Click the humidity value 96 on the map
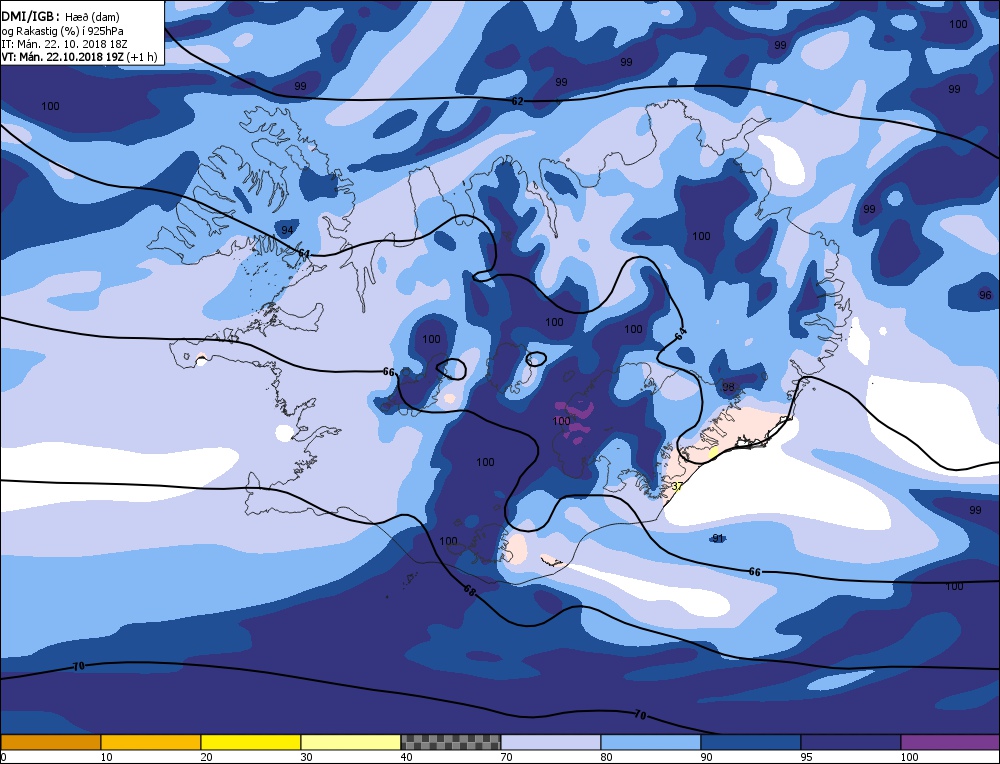1000x764 pixels. click(986, 295)
